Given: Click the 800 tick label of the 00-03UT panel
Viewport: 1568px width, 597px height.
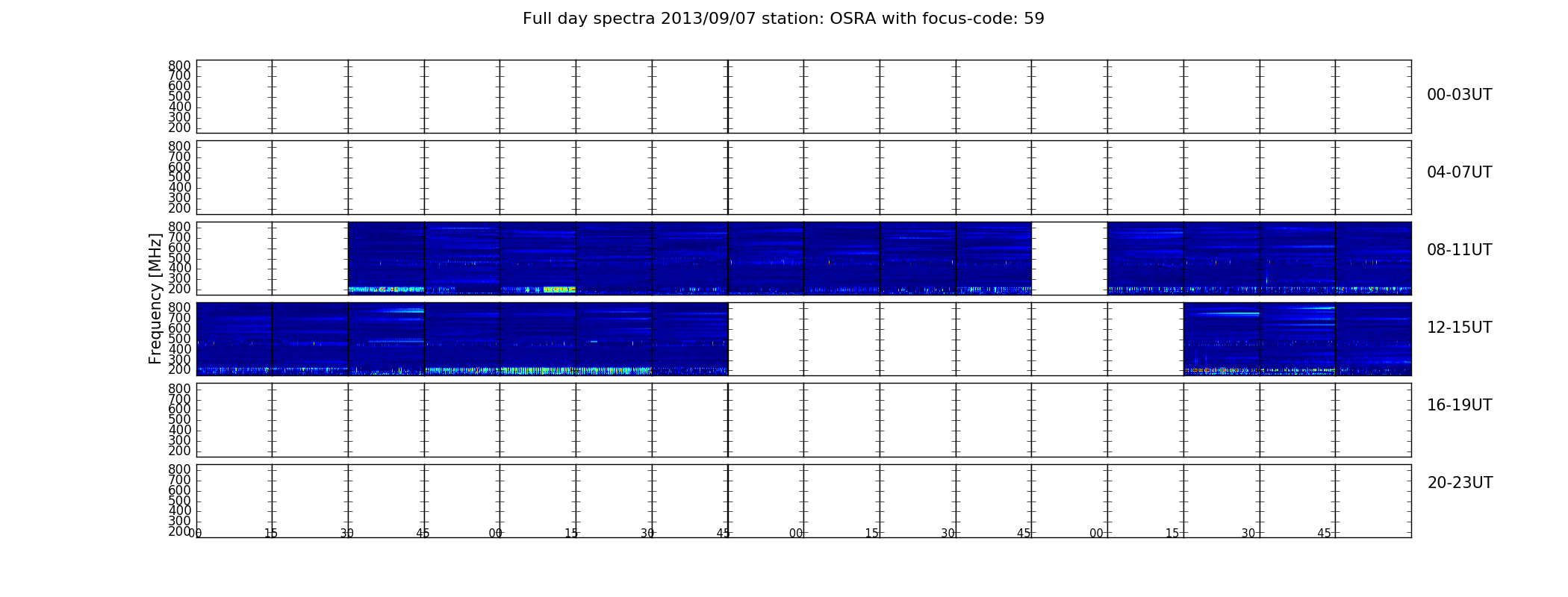Looking at the screenshot, I should point(179,66).
